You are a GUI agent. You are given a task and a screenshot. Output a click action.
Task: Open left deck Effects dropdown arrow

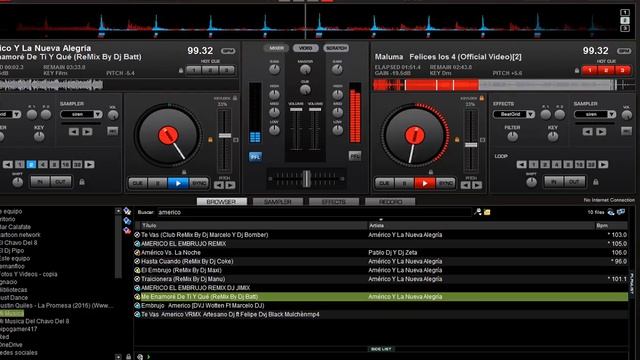[x=17, y=114]
